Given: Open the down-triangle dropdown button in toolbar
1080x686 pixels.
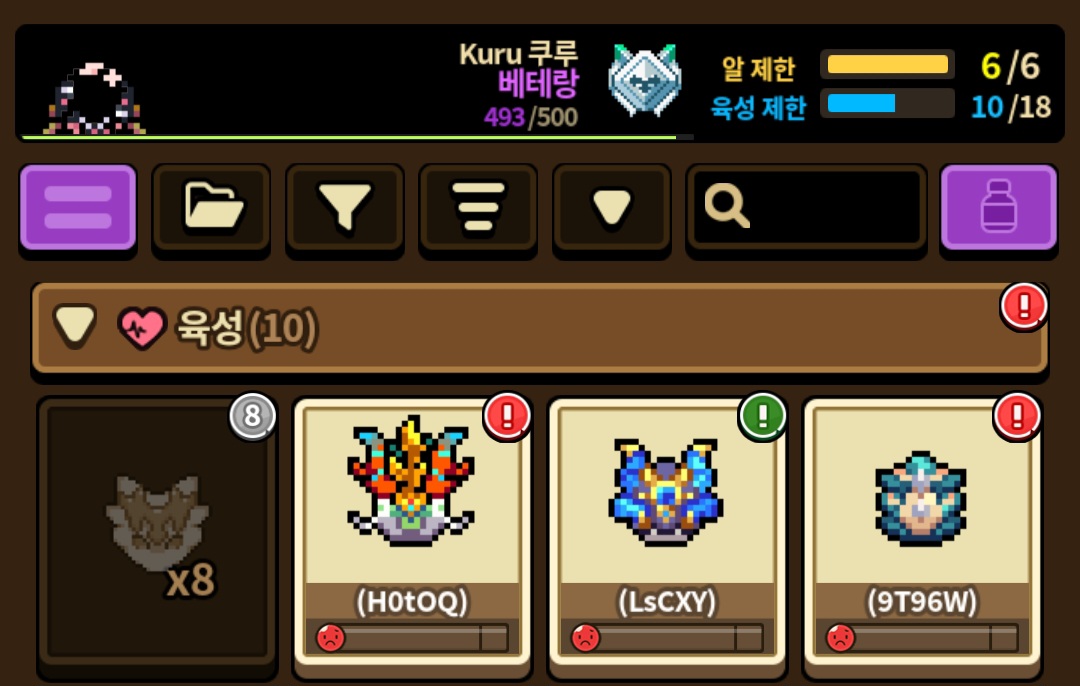Looking at the screenshot, I should click(x=612, y=207).
